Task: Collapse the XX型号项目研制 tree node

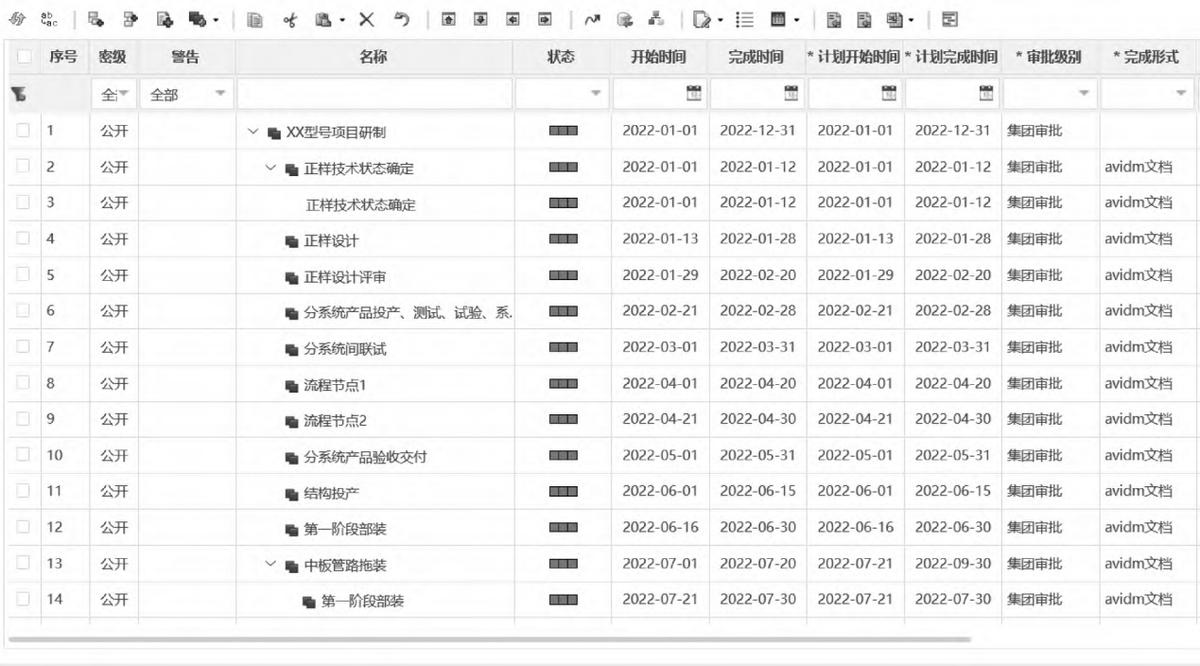Action: point(252,132)
